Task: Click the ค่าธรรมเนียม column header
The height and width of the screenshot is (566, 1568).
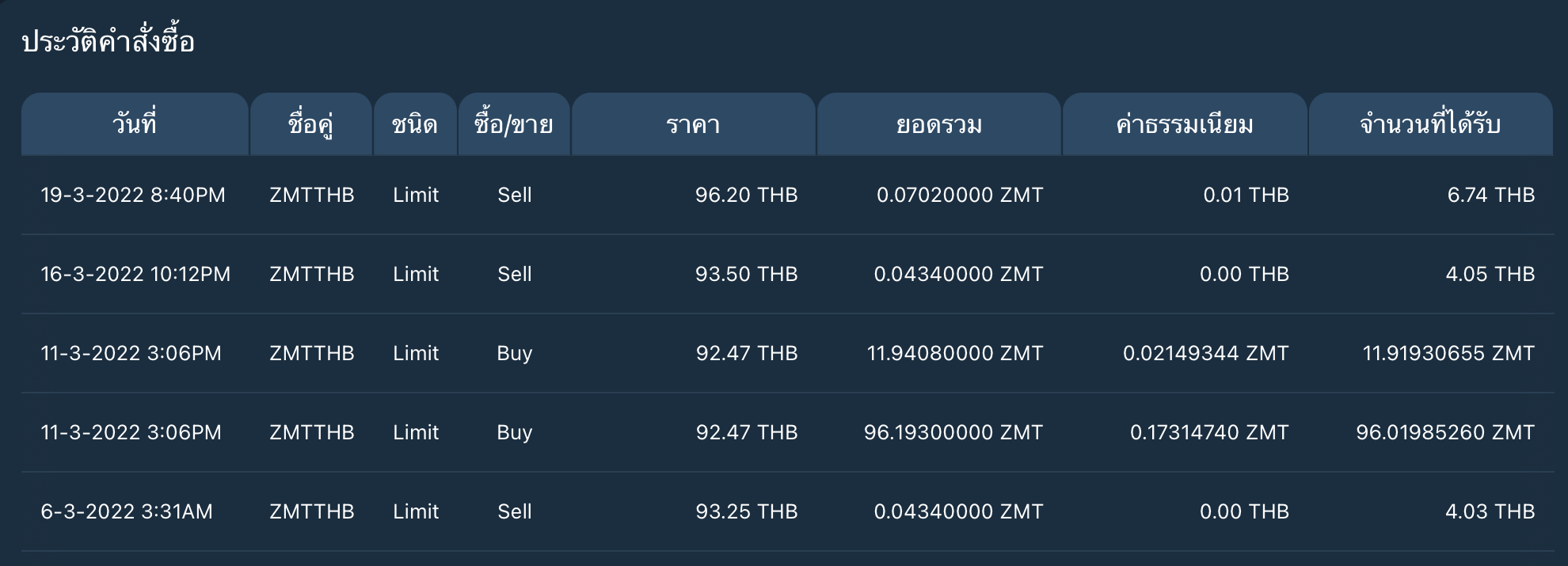Action: click(1185, 124)
